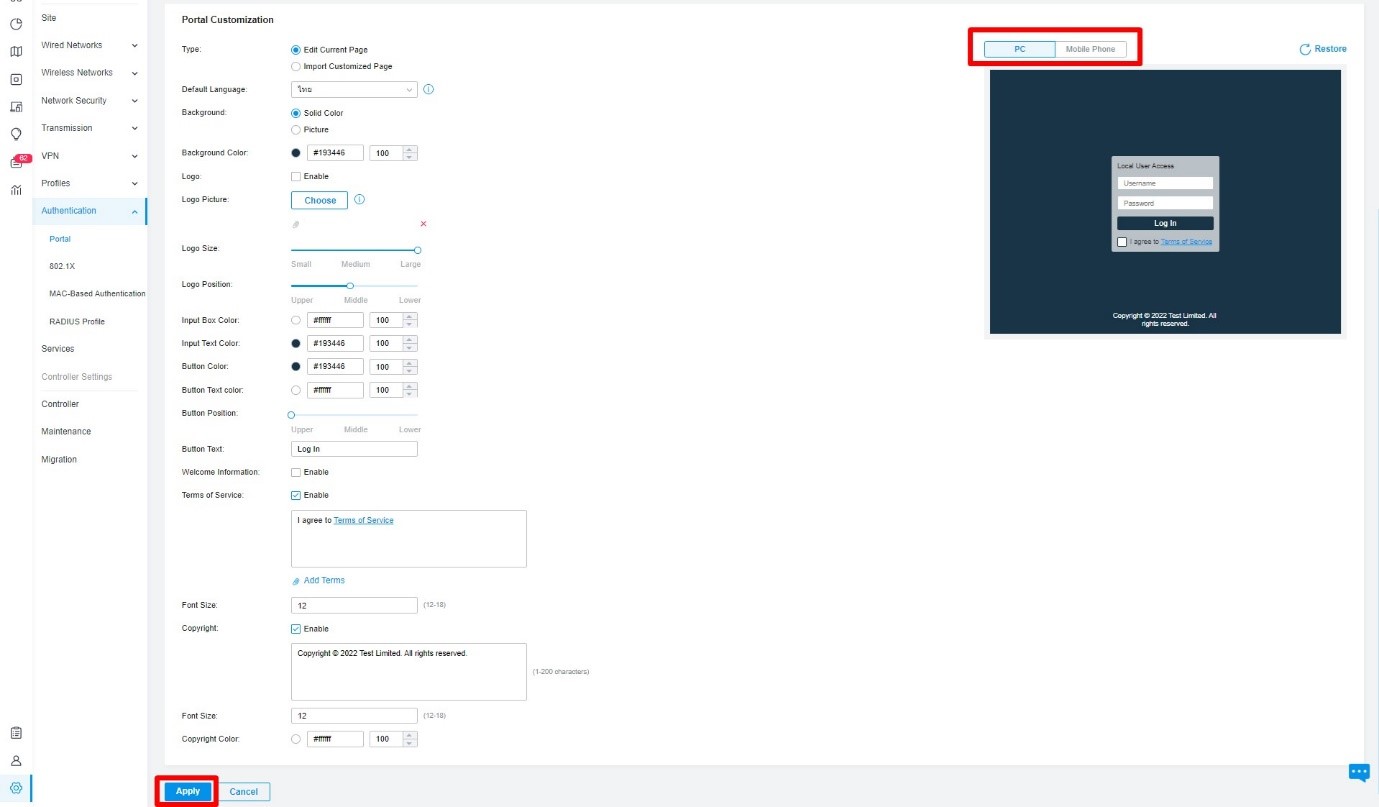The image size is (1379, 807).
Task: Click info icon beside Choose button
Action: point(360,199)
